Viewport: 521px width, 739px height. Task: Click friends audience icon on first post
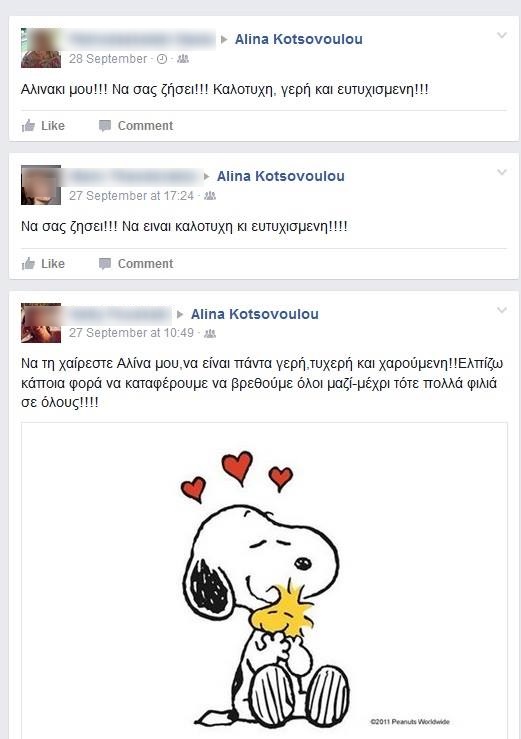pyautogui.click(x=183, y=59)
